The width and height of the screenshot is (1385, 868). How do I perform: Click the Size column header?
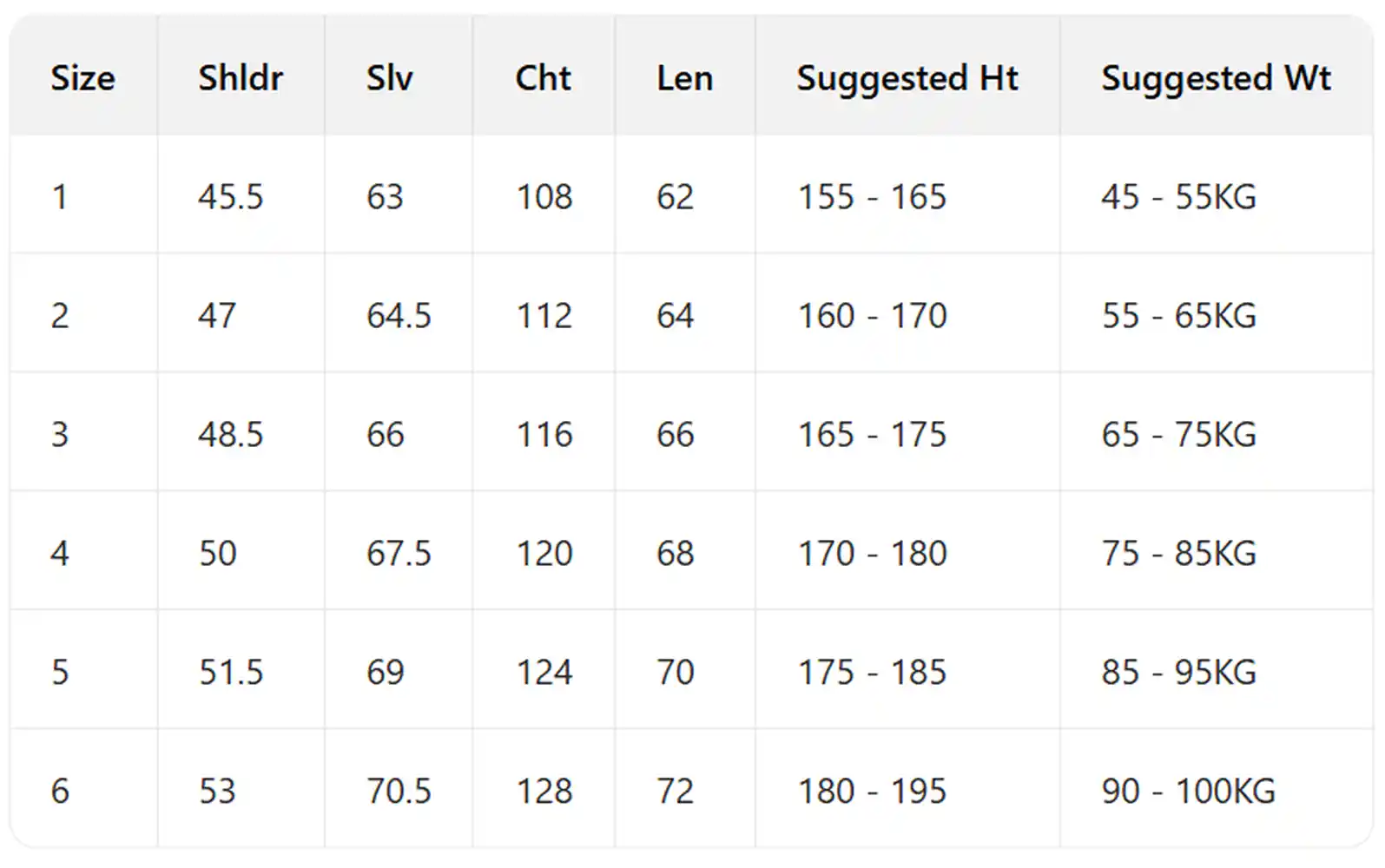click(82, 78)
